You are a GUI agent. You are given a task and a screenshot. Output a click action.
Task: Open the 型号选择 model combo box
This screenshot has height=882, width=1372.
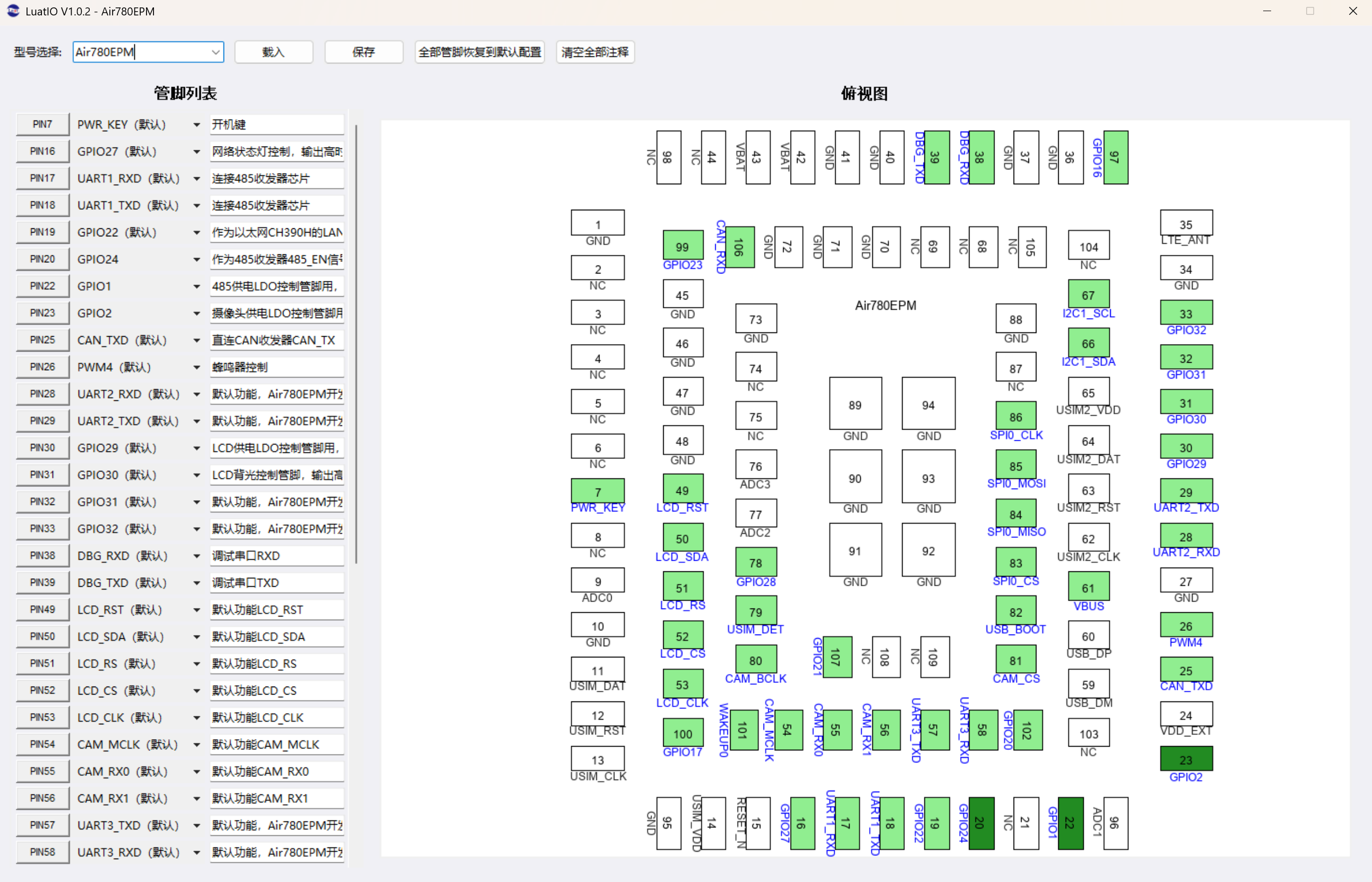click(x=148, y=52)
